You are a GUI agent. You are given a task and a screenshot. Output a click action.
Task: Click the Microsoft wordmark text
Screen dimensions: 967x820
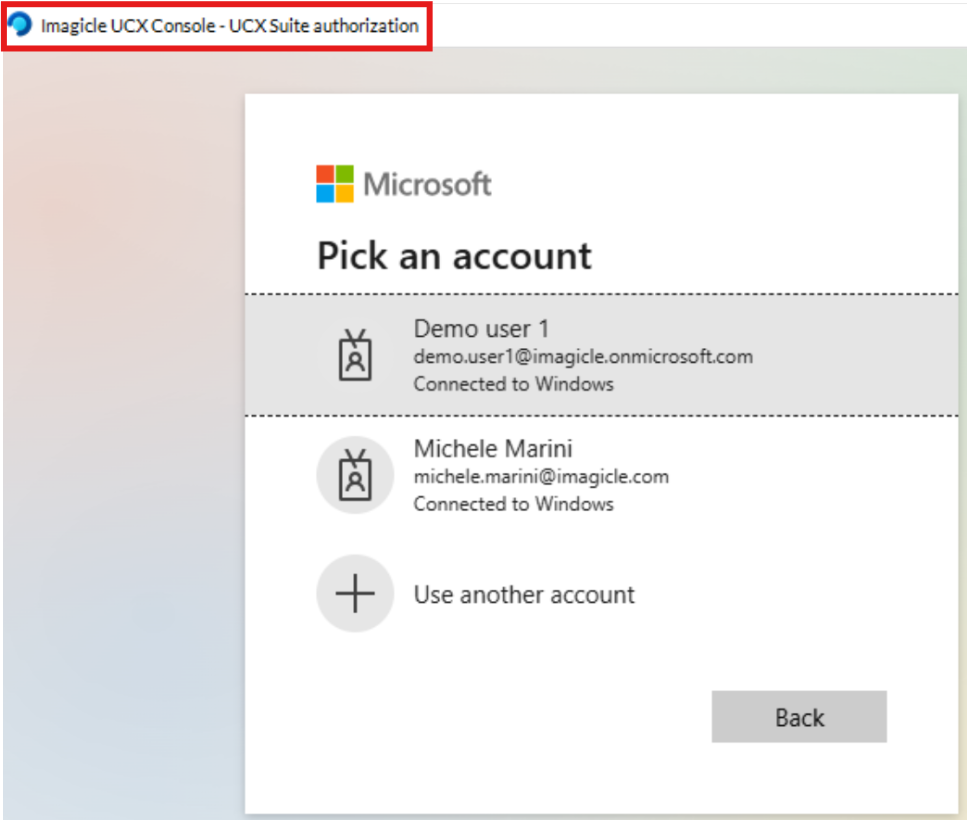(x=427, y=184)
